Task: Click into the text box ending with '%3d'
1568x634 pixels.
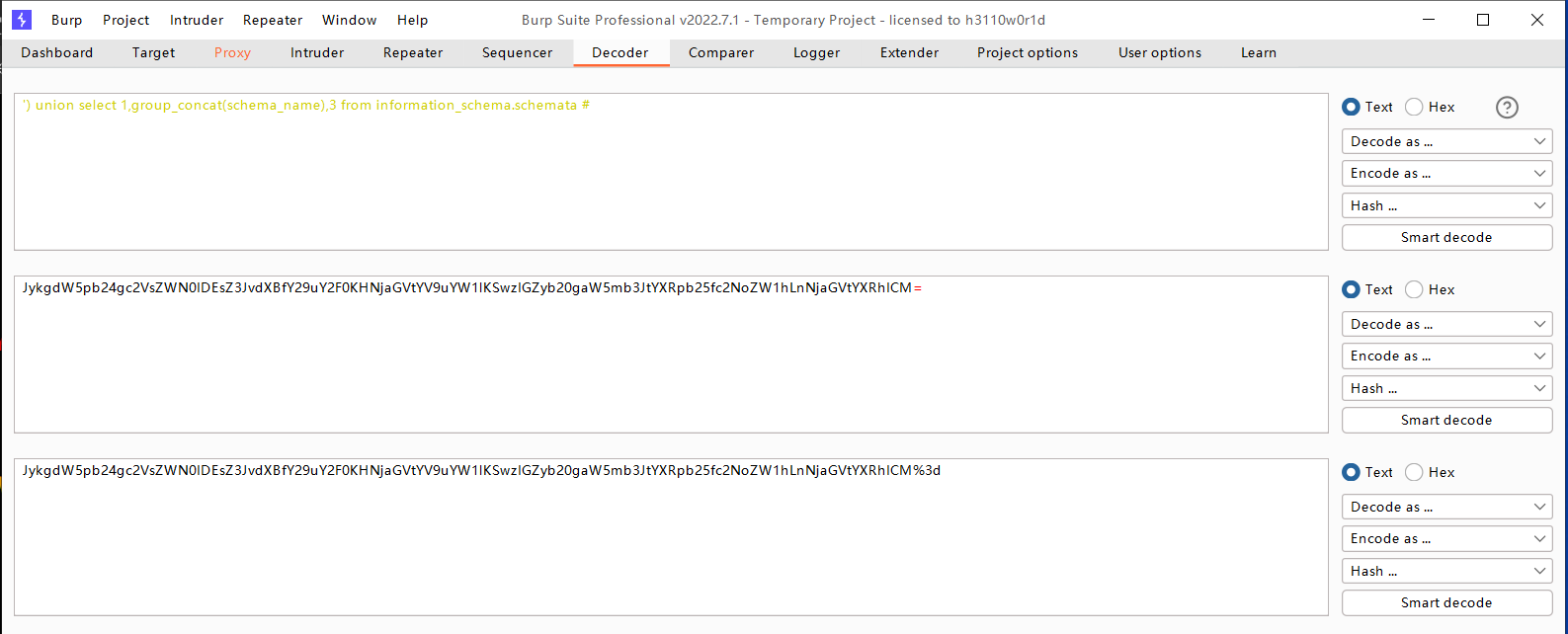Action: pyautogui.click(x=671, y=537)
